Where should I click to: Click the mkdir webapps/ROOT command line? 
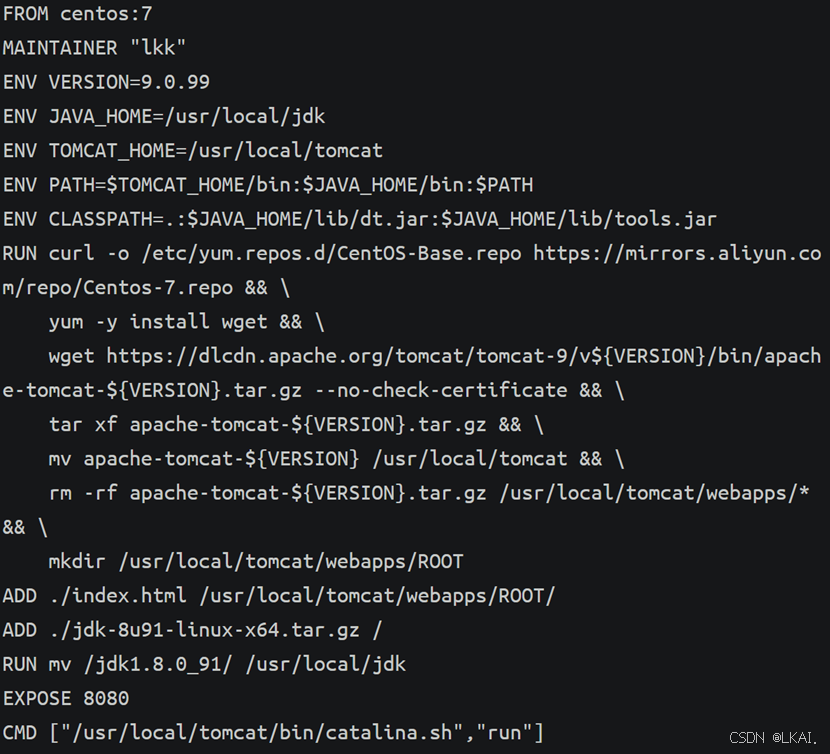(256, 561)
